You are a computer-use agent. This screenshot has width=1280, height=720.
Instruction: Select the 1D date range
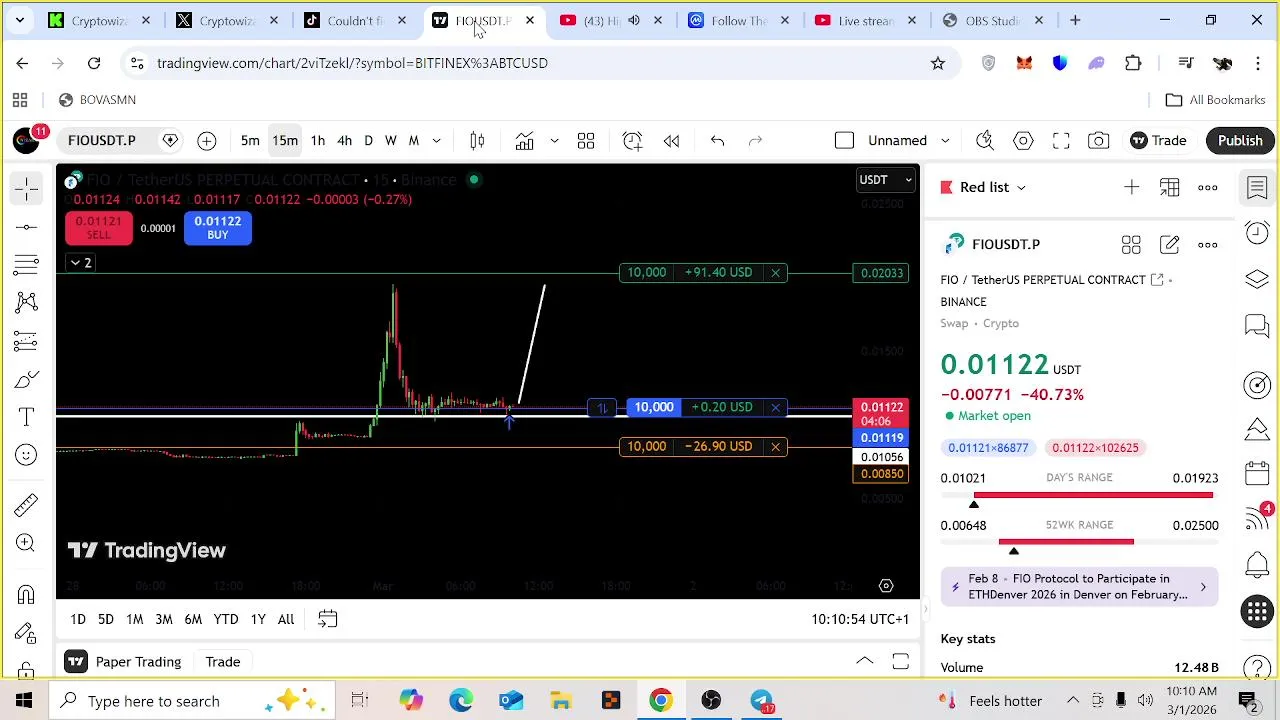pyautogui.click(x=78, y=620)
